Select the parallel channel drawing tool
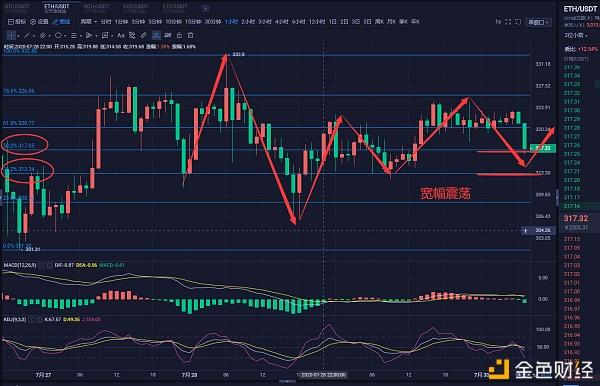Screen dimensions: 600x386 click(42, 36)
